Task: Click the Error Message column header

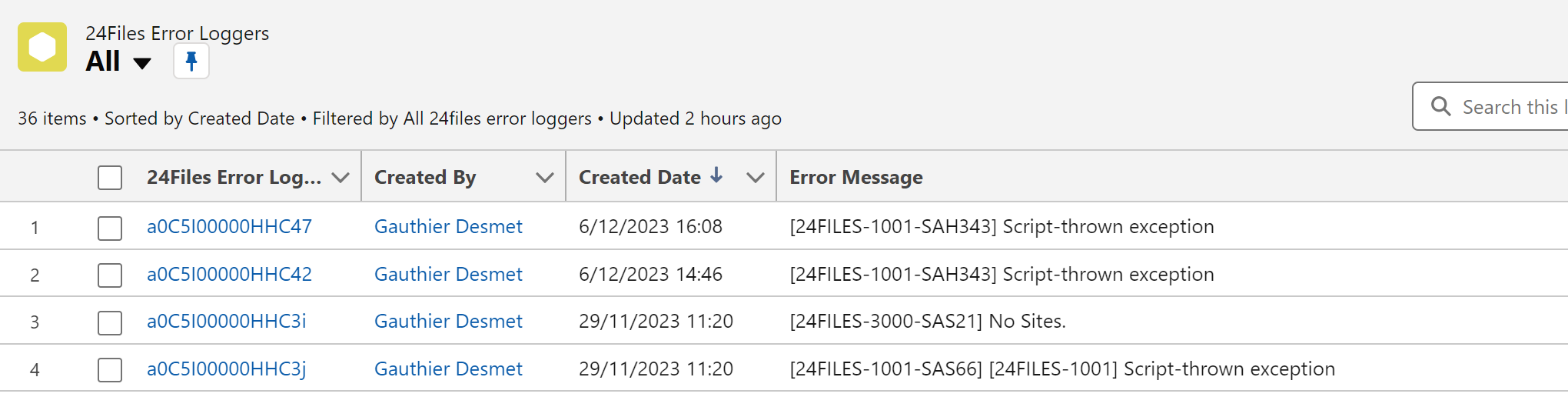Action: click(855, 178)
